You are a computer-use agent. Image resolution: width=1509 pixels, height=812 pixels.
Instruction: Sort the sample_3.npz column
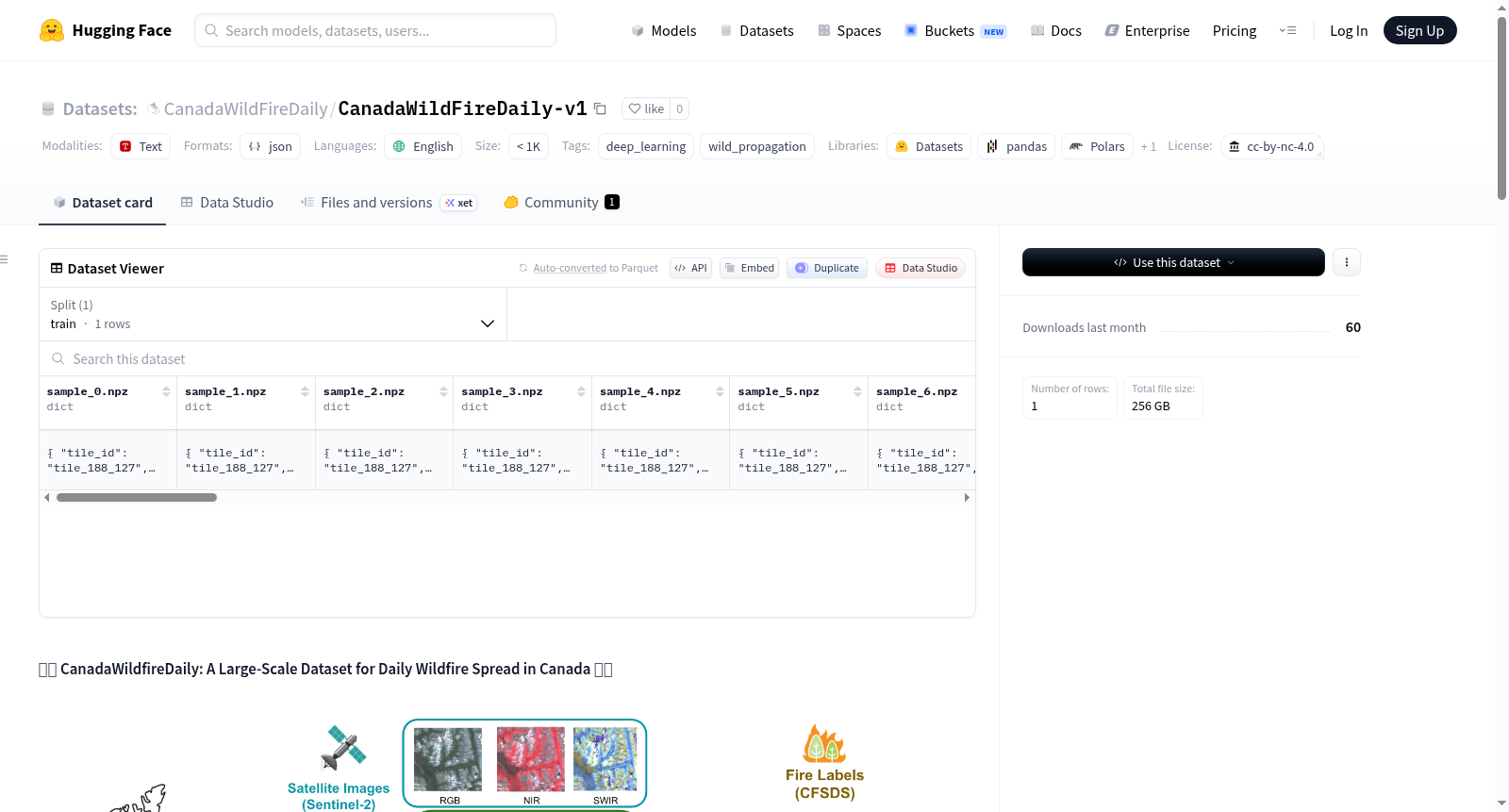[x=581, y=391]
